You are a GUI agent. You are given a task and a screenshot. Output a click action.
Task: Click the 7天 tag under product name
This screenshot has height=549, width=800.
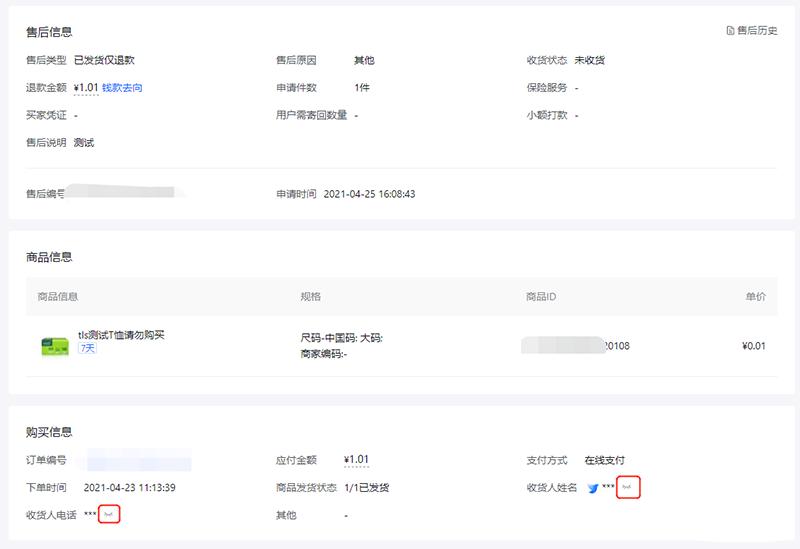click(88, 349)
